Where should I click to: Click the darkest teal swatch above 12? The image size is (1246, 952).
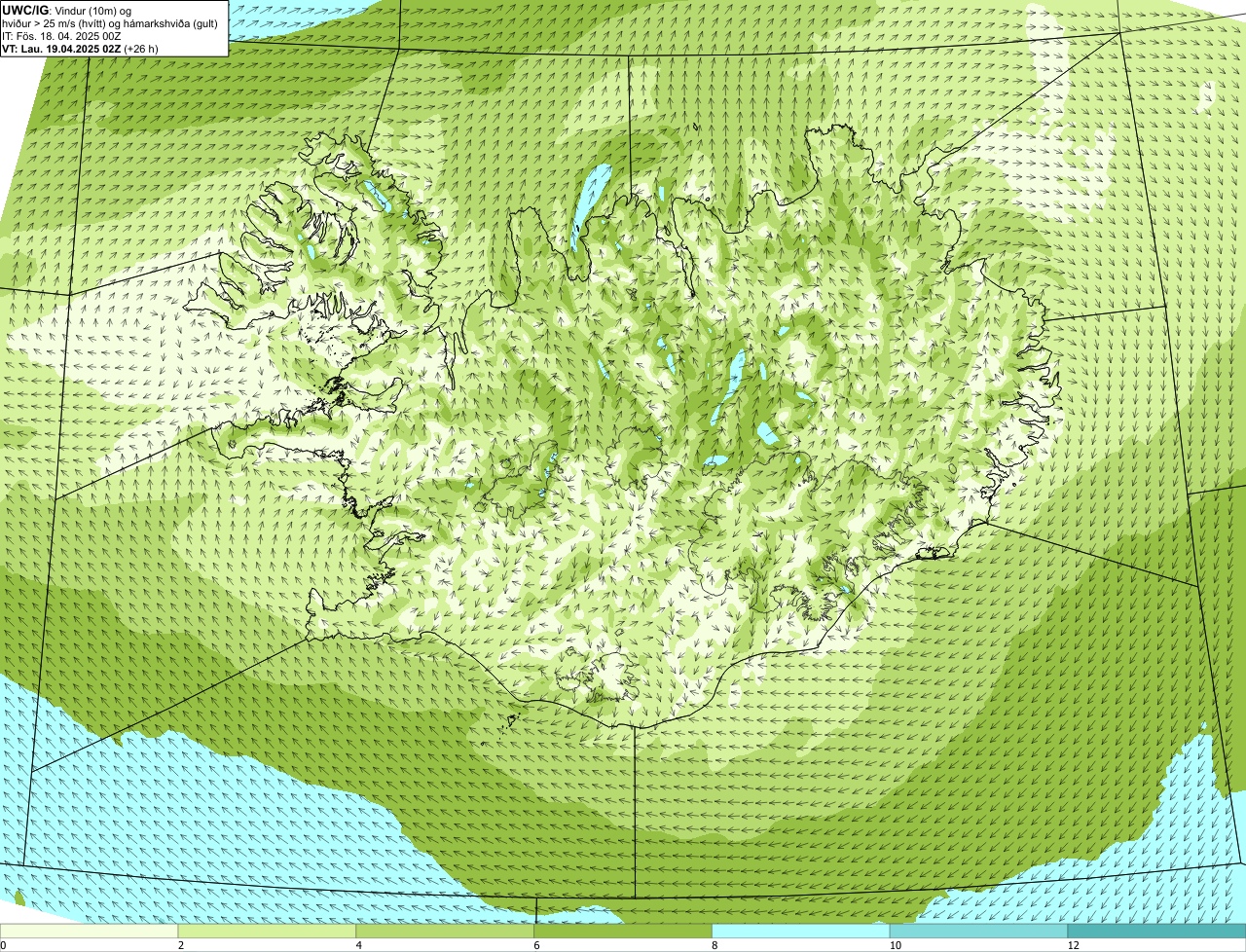click(1156, 932)
